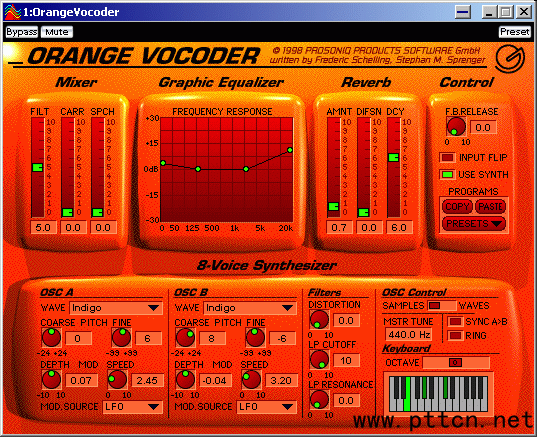Open the OSC A MOD.SOURCE LFO dropdown
Screen dimensions: 537x437
(132, 407)
